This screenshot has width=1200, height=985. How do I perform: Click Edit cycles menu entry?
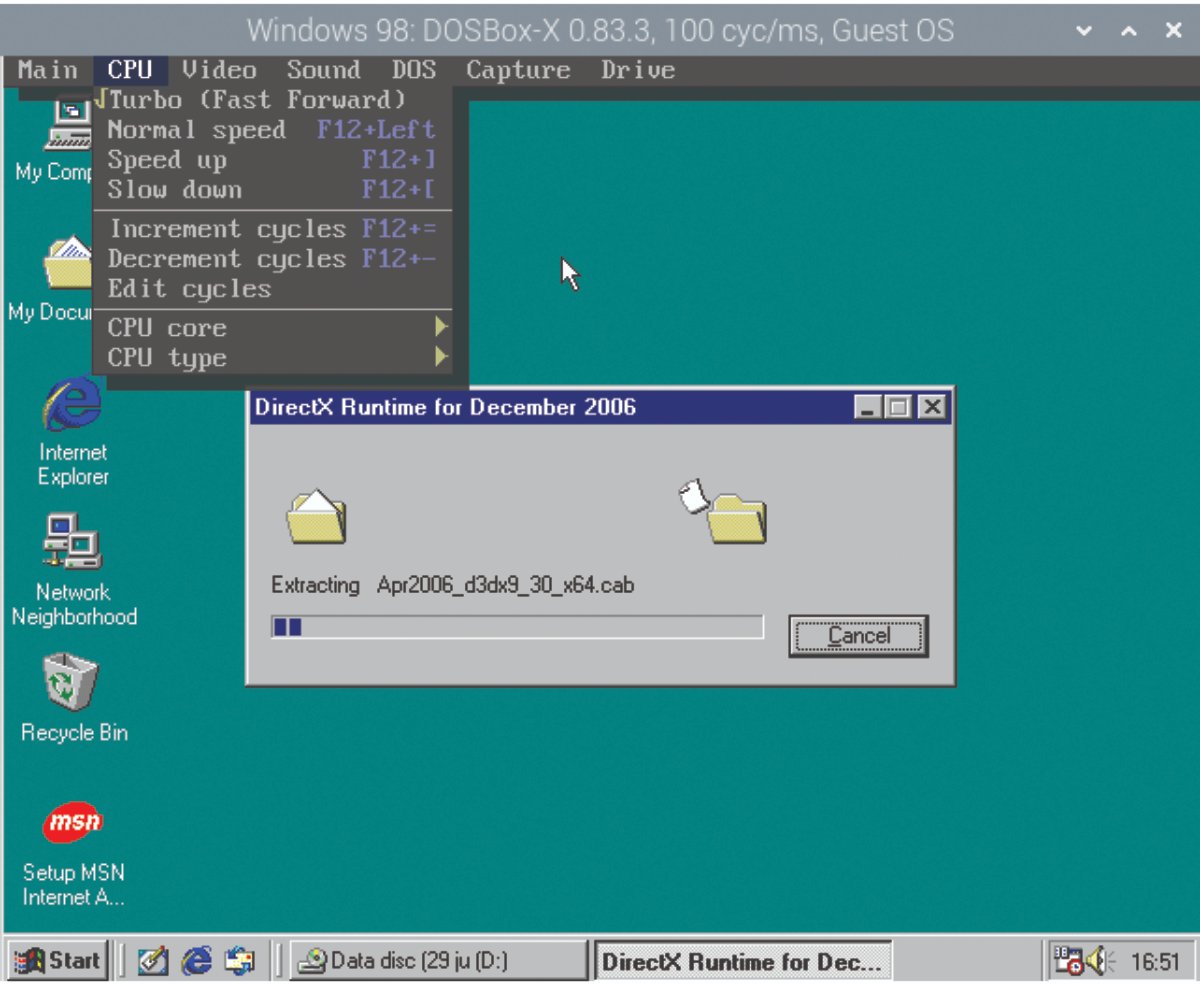(x=272, y=289)
